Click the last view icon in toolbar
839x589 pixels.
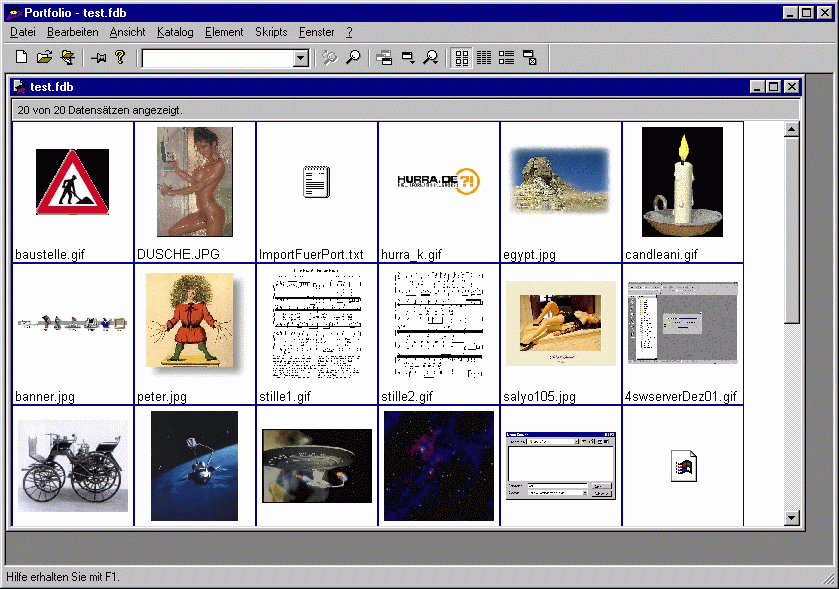[x=530, y=58]
